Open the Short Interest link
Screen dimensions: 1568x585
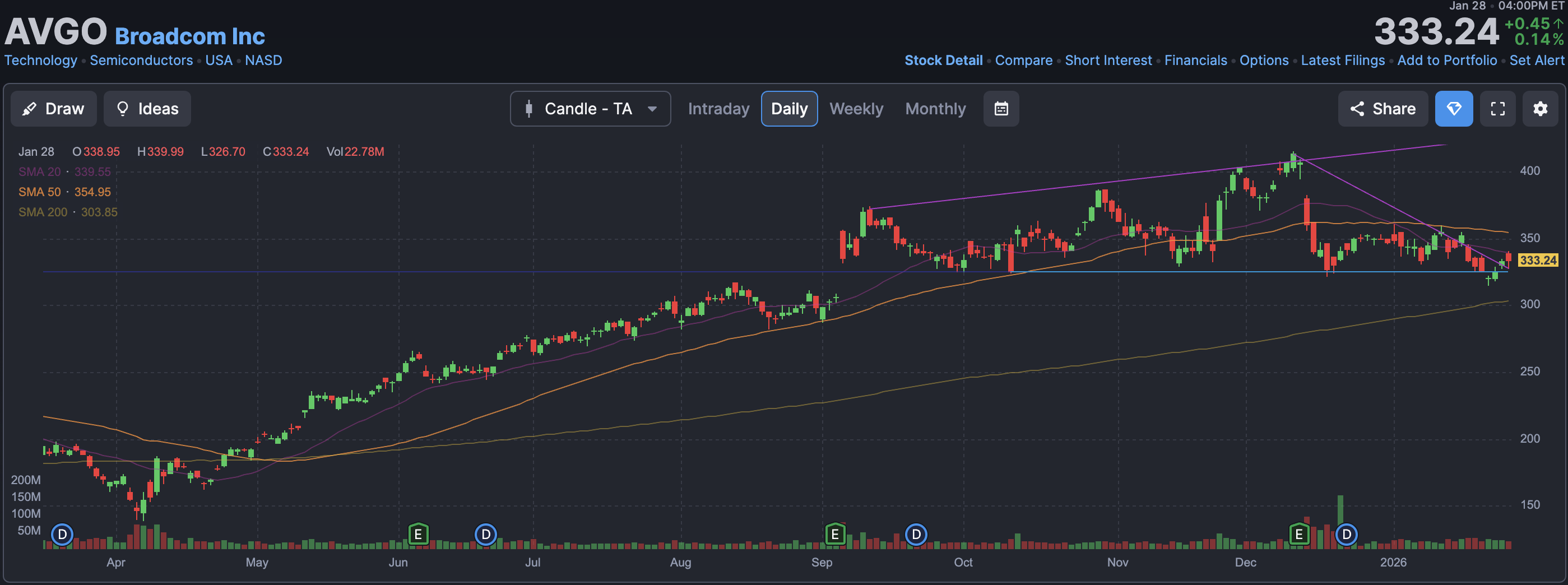pos(1108,61)
